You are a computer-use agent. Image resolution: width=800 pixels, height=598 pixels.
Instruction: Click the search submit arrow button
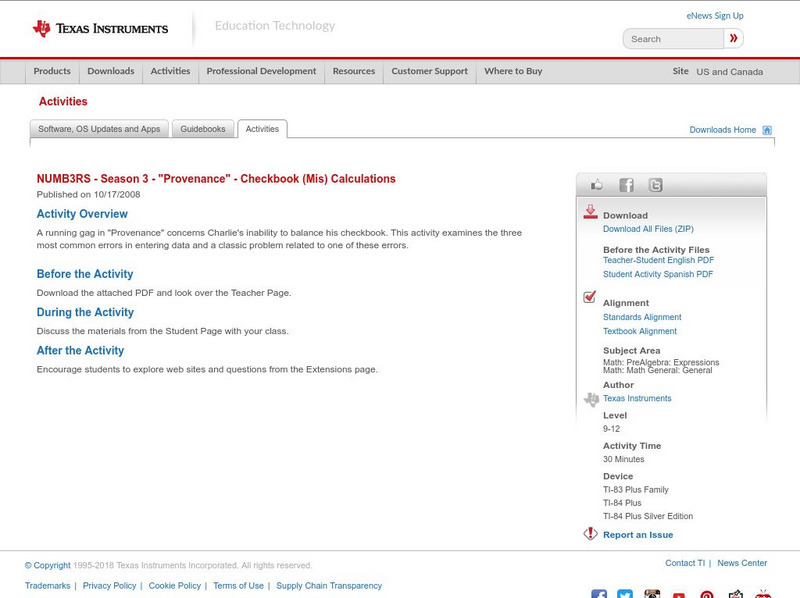click(734, 39)
